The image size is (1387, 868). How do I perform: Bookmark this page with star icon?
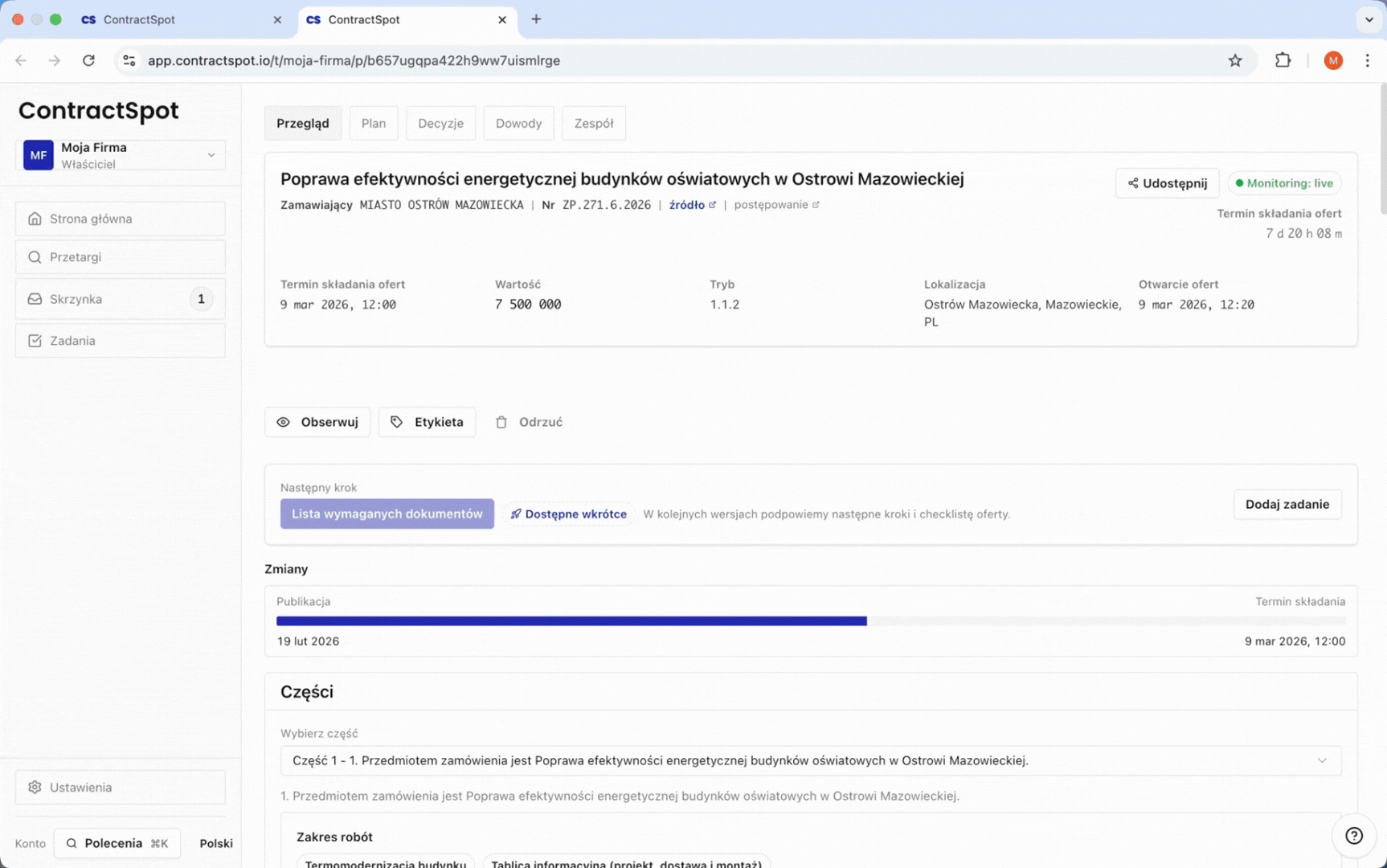1235,60
